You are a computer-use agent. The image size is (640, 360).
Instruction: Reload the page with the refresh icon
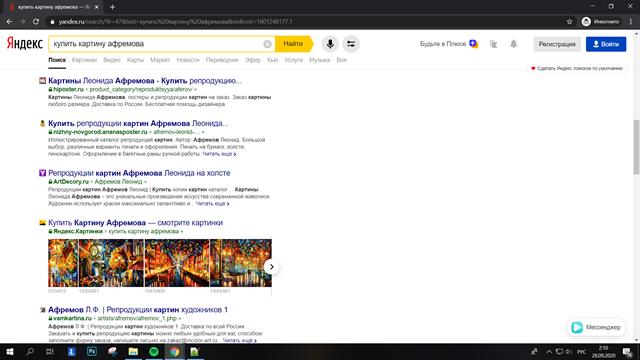[x=36, y=22]
